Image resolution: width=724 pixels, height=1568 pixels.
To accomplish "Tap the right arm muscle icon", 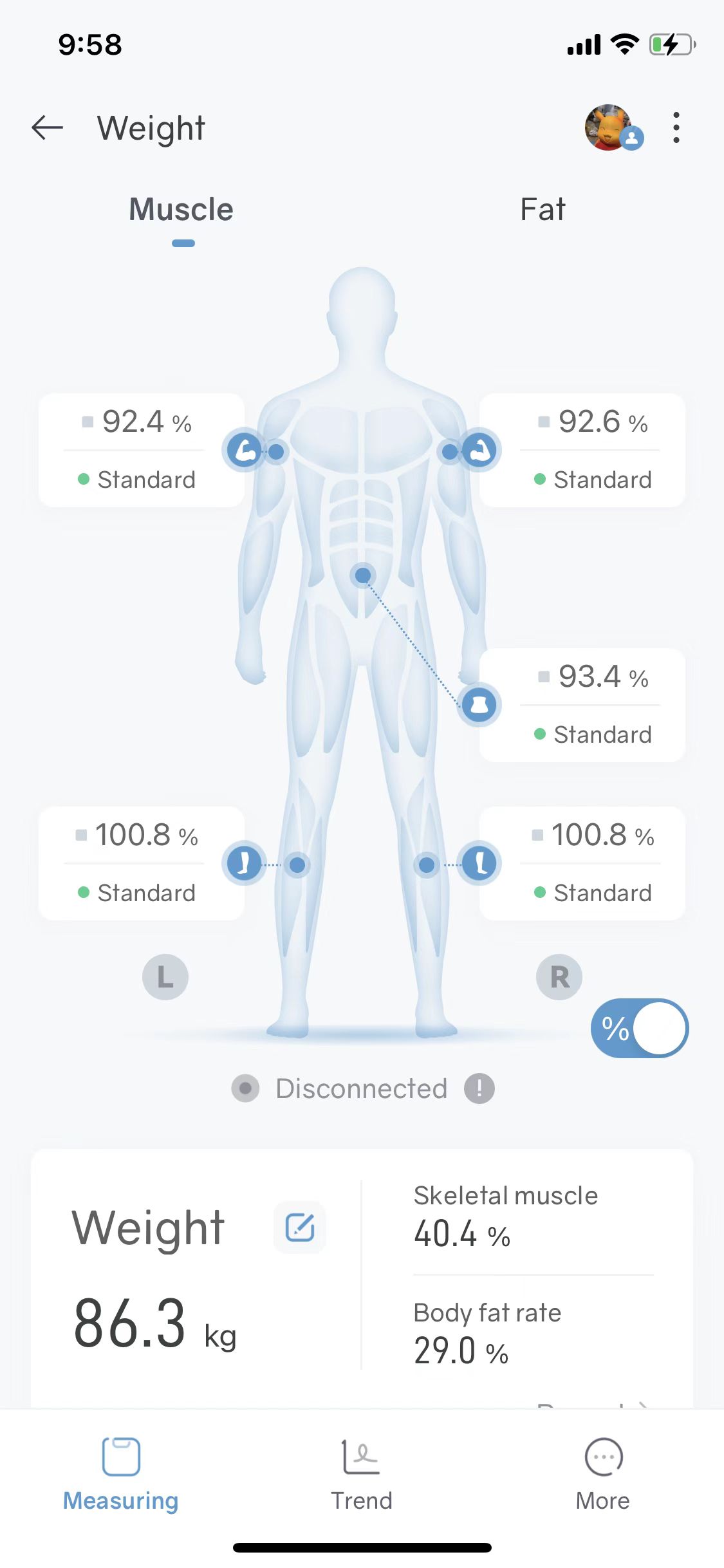I will [479, 450].
